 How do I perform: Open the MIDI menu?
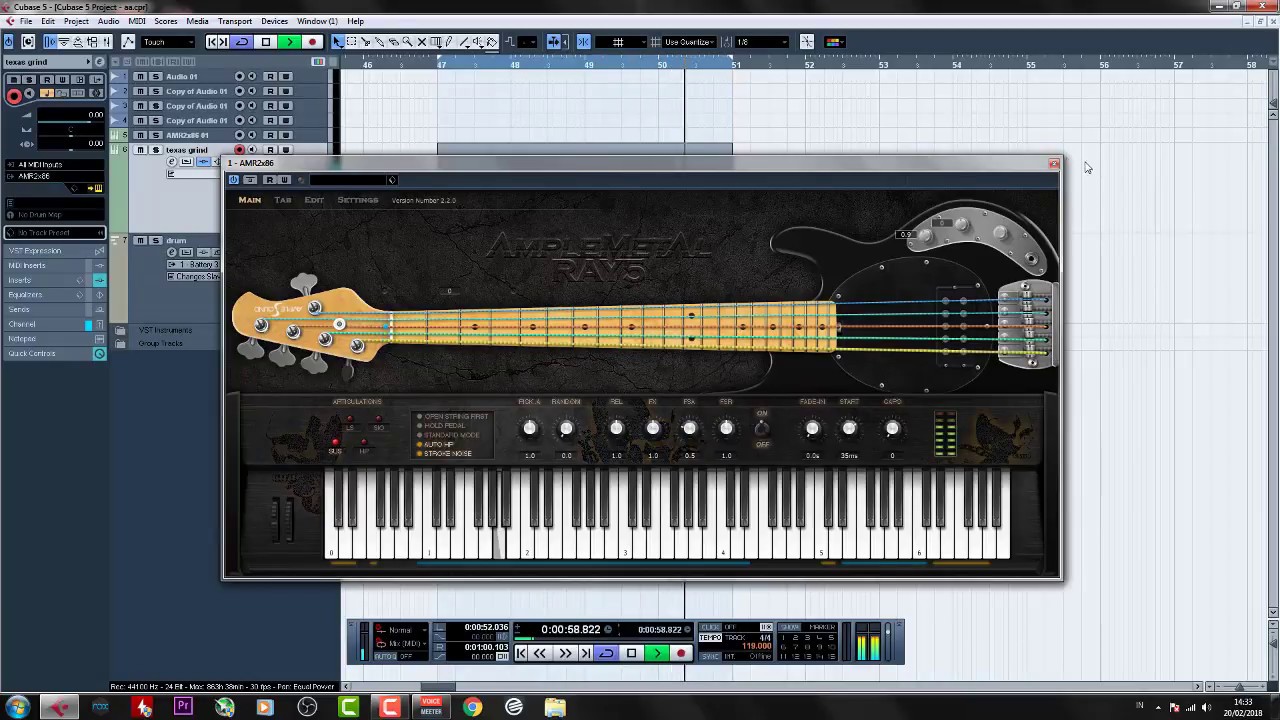(137, 21)
